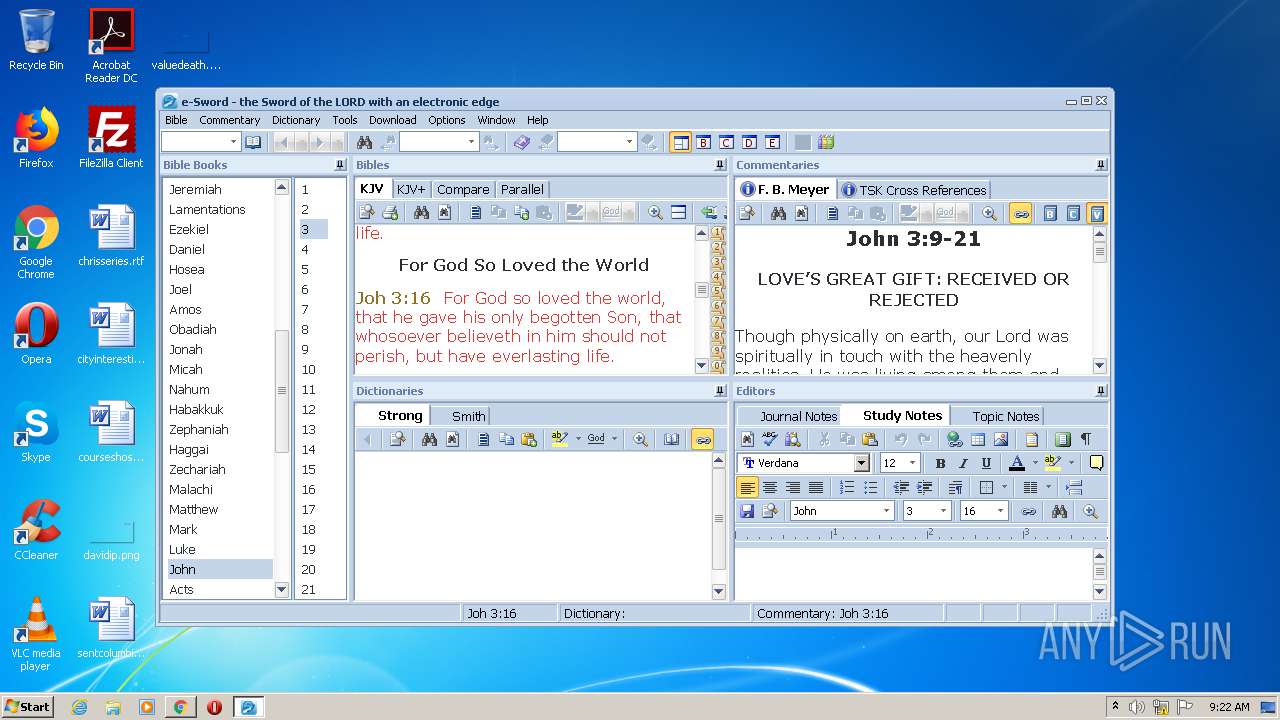
Task: Toggle Underline formatting in editor
Action: tap(986, 463)
